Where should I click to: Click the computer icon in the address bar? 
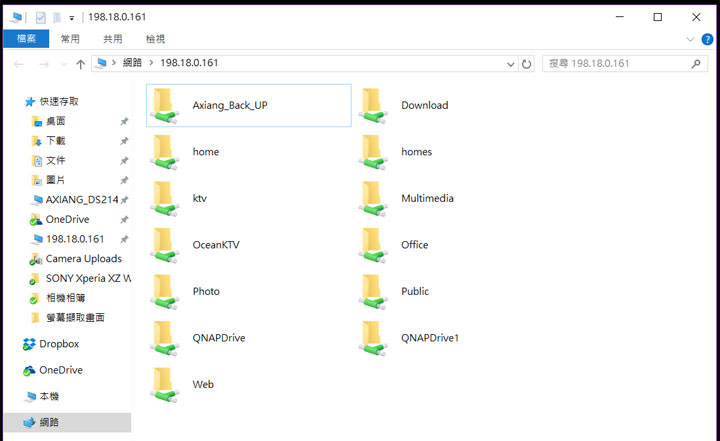pyautogui.click(x=101, y=63)
